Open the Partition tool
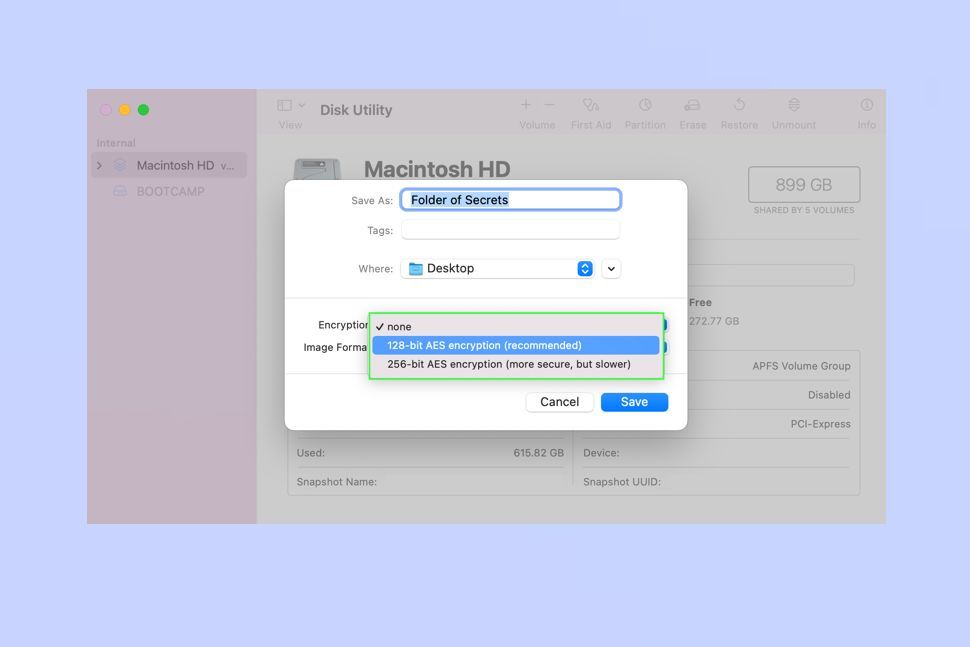The width and height of the screenshot is (970, 647). tap(645, 108)
